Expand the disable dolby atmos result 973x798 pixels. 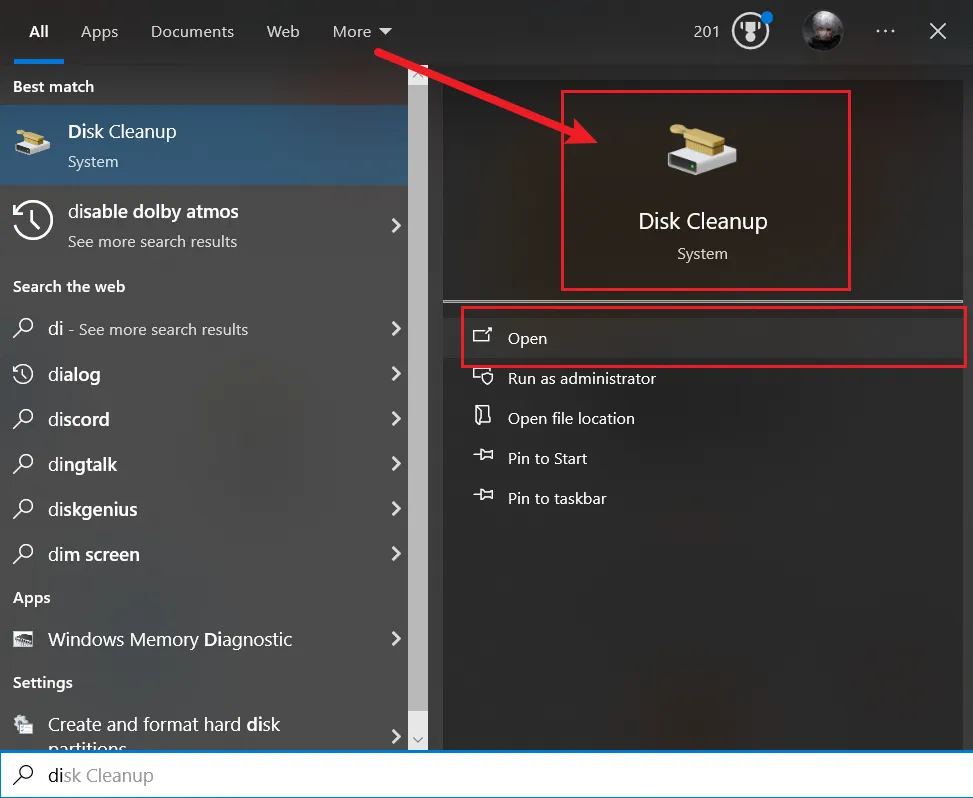point(396,225)
